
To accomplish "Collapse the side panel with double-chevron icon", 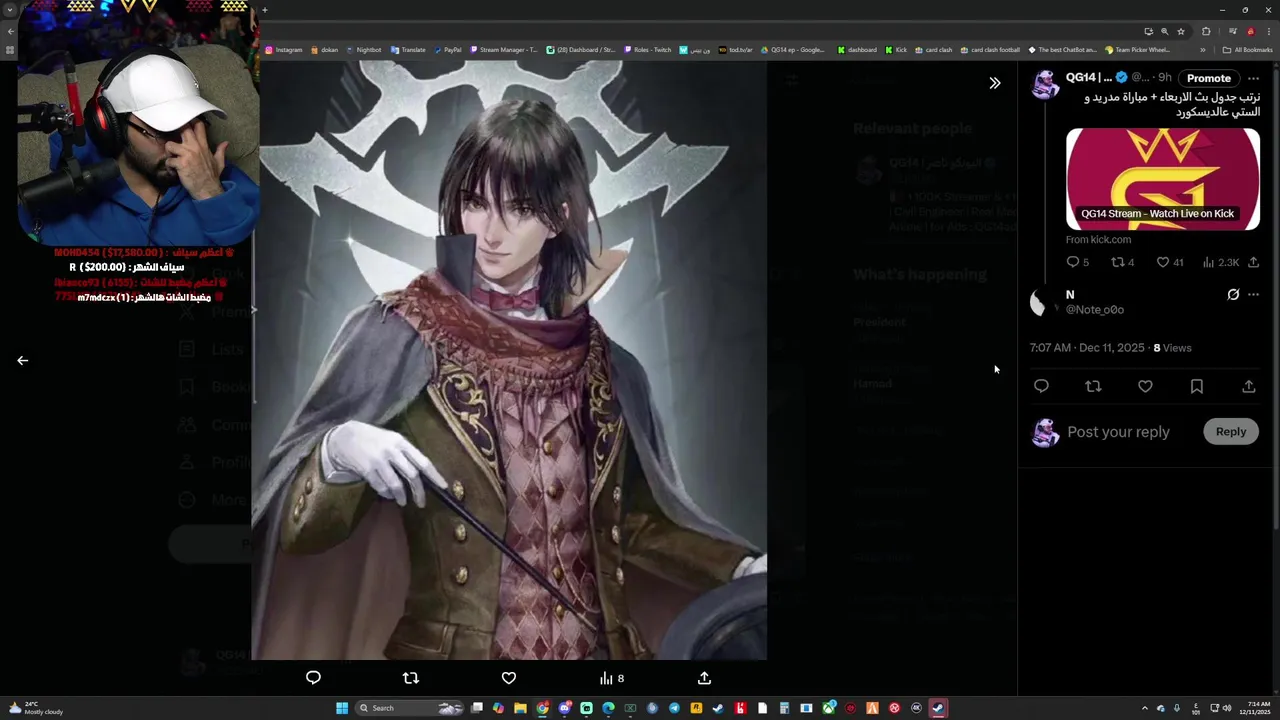I will [x=994, y=83].
